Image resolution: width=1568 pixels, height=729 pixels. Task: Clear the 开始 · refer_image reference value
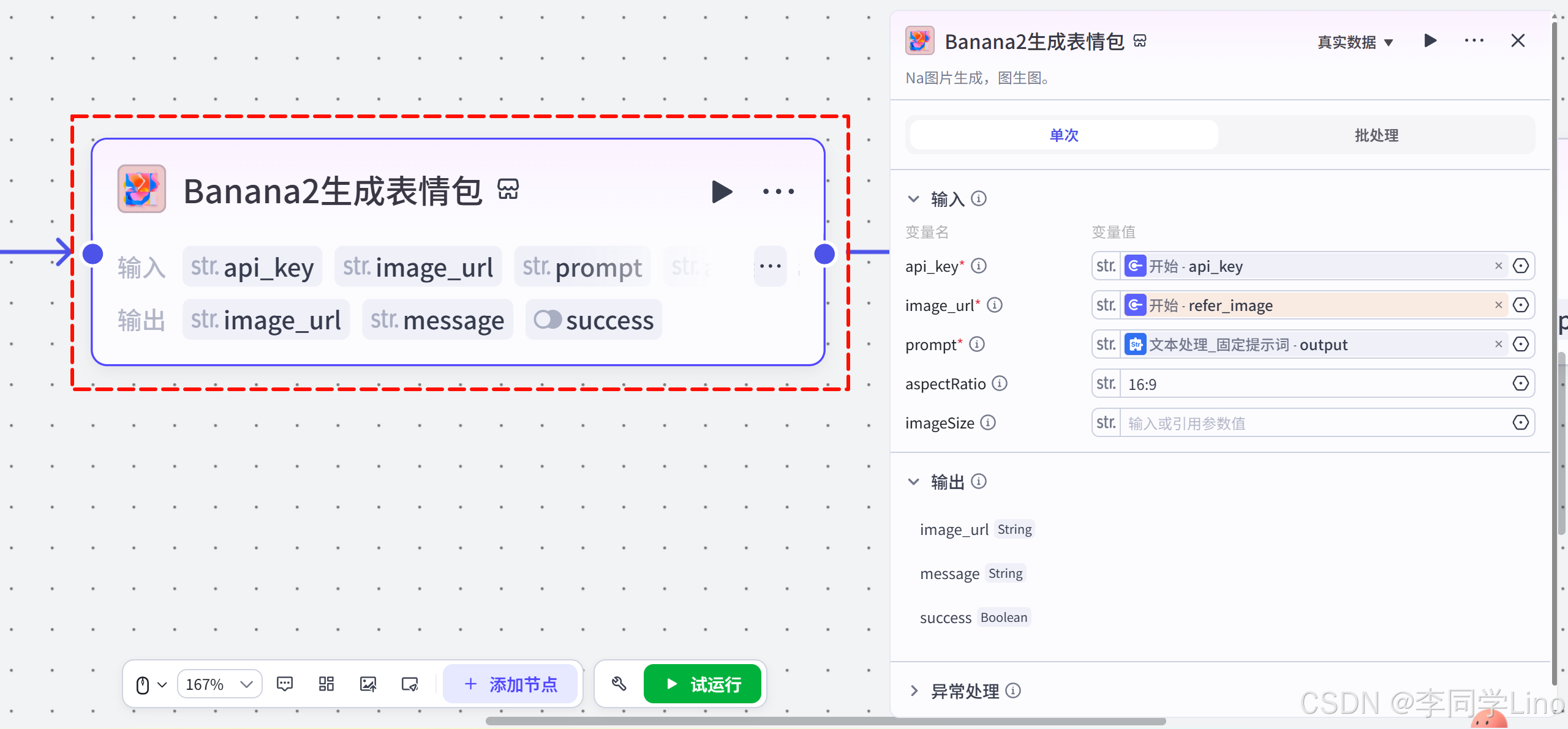[1498, 305]
